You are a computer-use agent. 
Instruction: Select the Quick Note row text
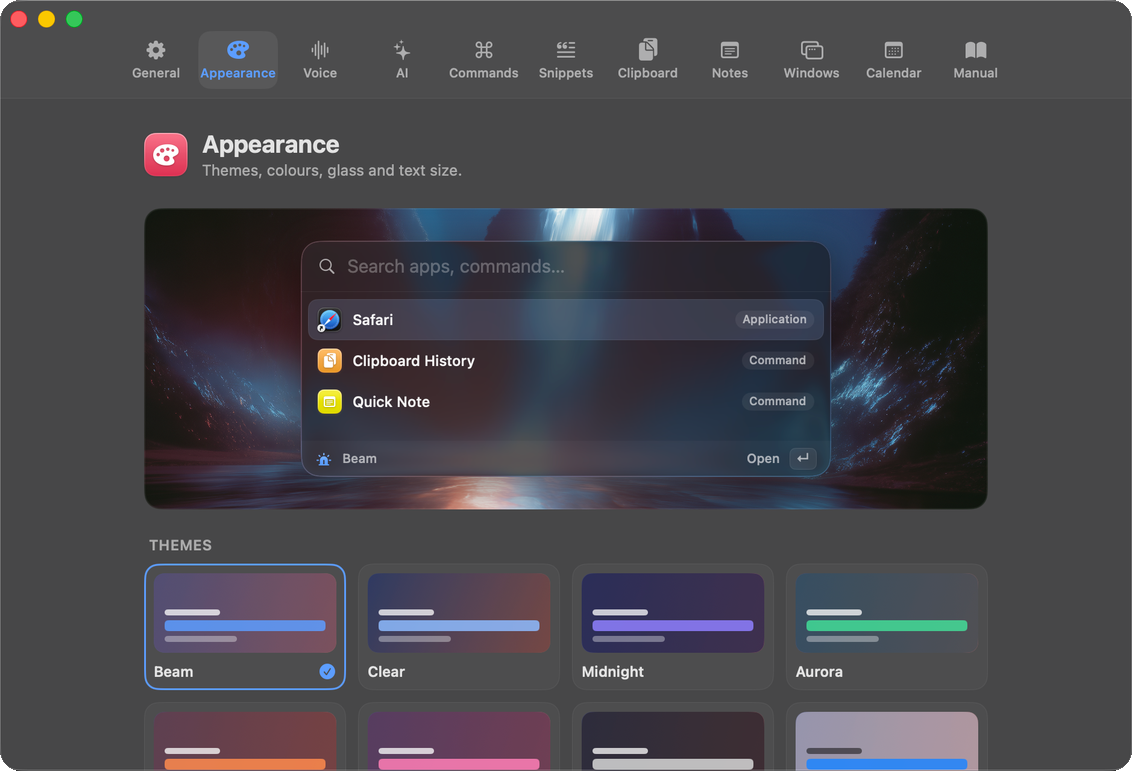click(391, 402)
